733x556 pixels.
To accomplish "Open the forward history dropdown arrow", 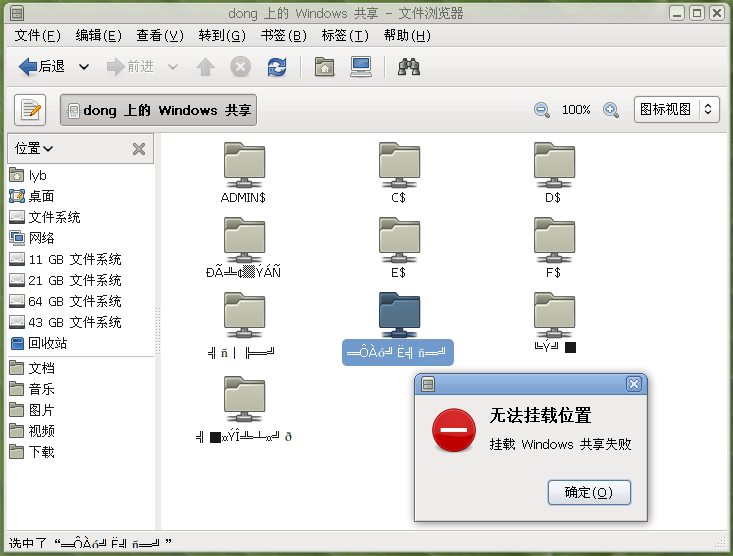I will click(173, 67).
